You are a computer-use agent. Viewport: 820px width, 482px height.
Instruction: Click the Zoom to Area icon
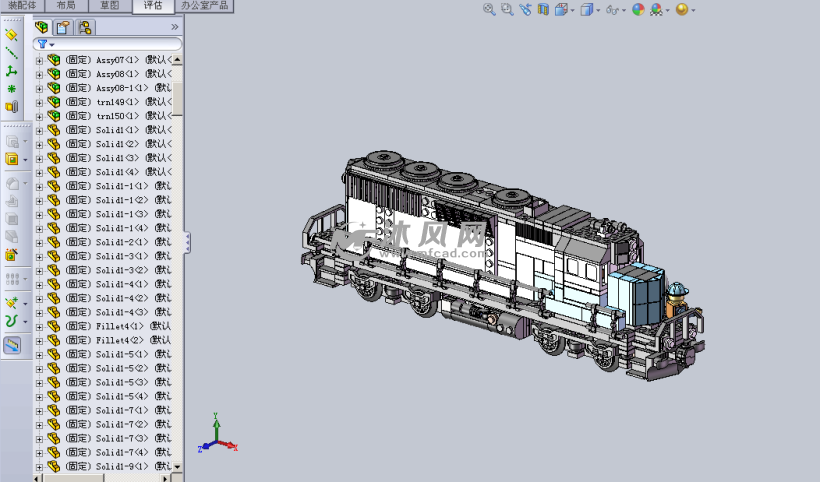tap(507, 9)
